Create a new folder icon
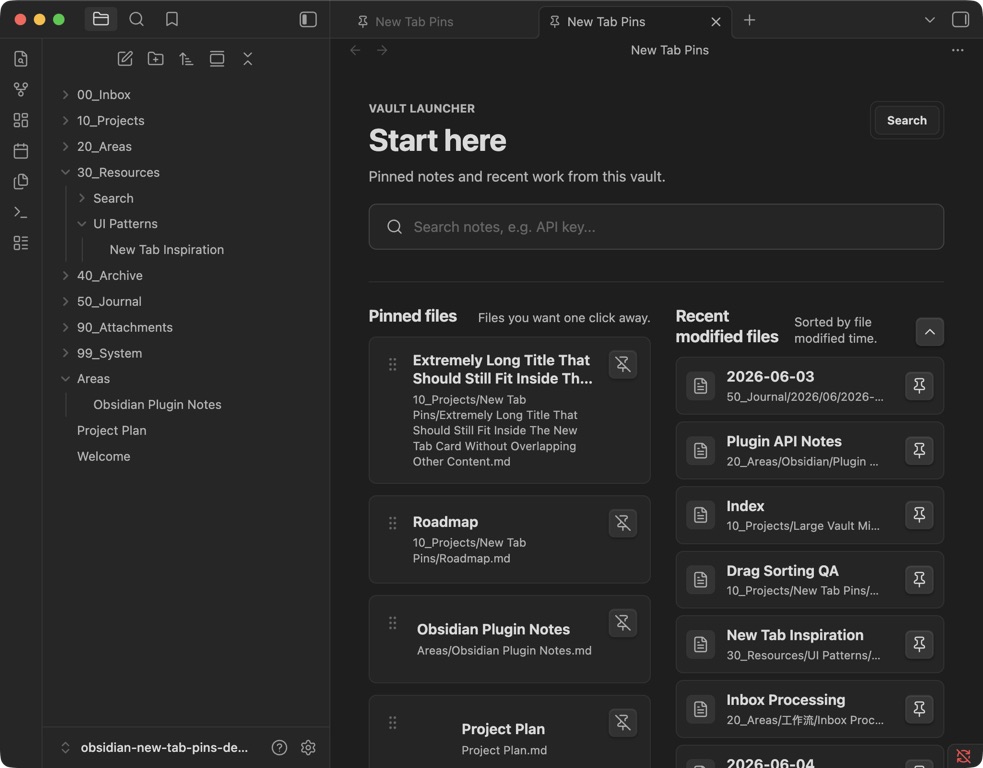This screenshot has width=983, height=768. pyautogui.click(x=155, y=59)
